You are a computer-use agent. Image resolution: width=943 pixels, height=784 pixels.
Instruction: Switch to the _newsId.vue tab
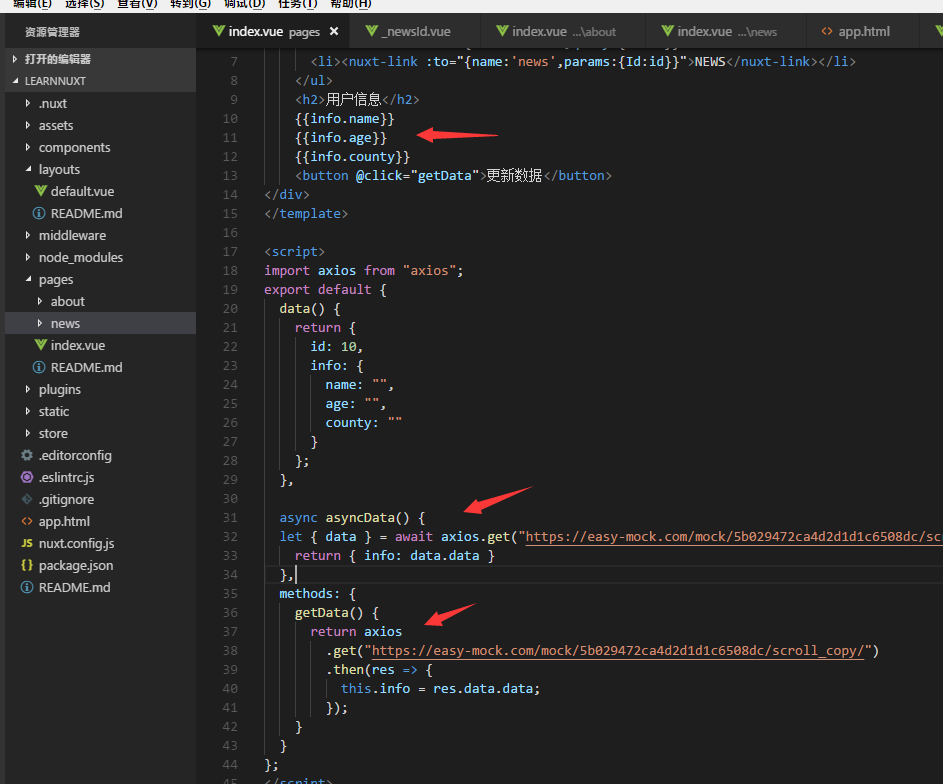pyautogui.click(x=416, y=31)
